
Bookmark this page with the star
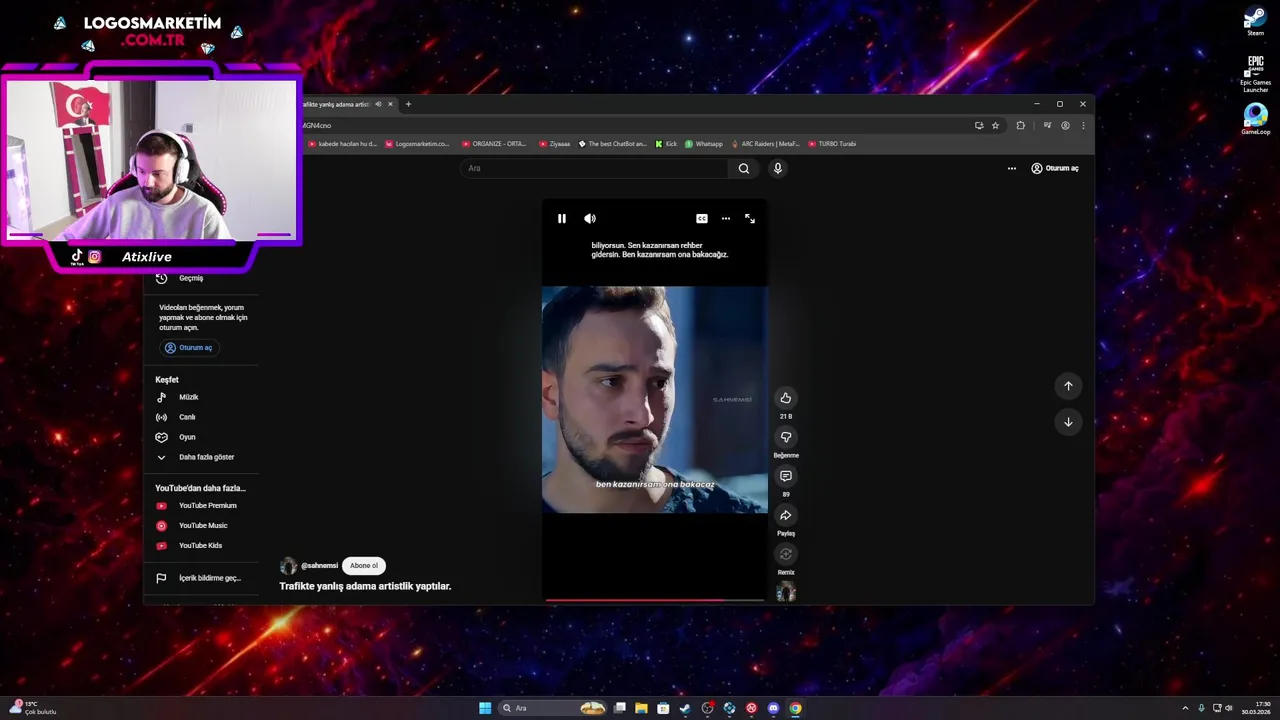click(x=995, y=125)
